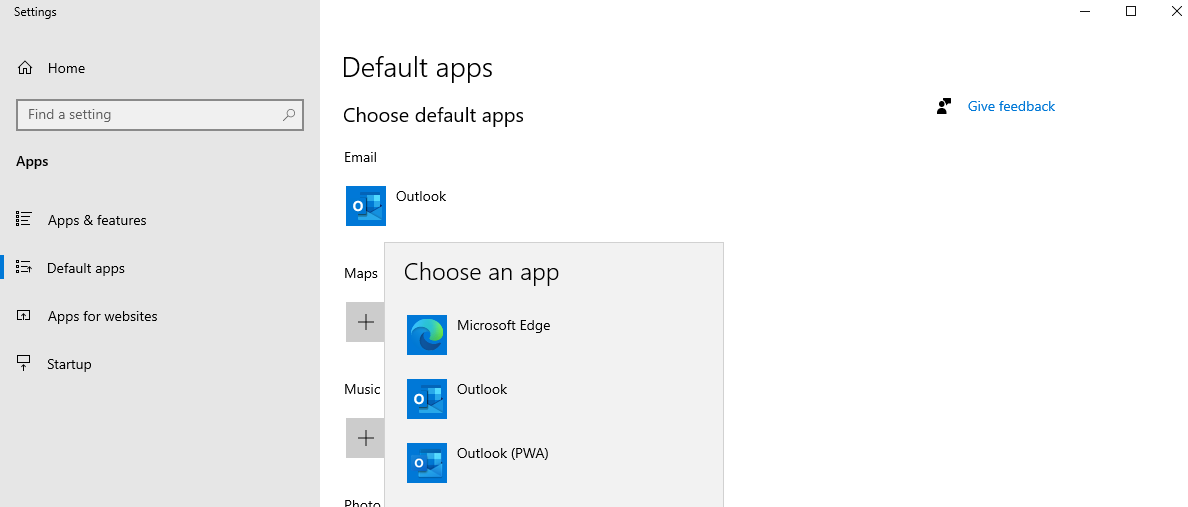Maximize the Settings window

coord(1130,11)
